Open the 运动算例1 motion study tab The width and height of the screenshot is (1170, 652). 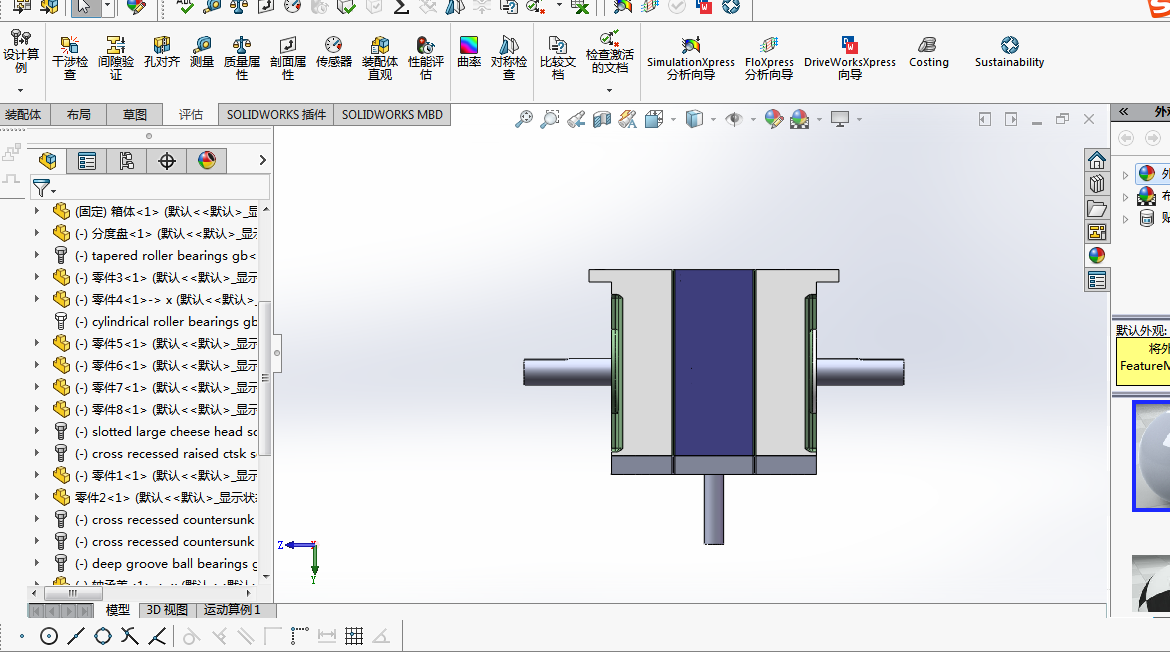point(232,610)
